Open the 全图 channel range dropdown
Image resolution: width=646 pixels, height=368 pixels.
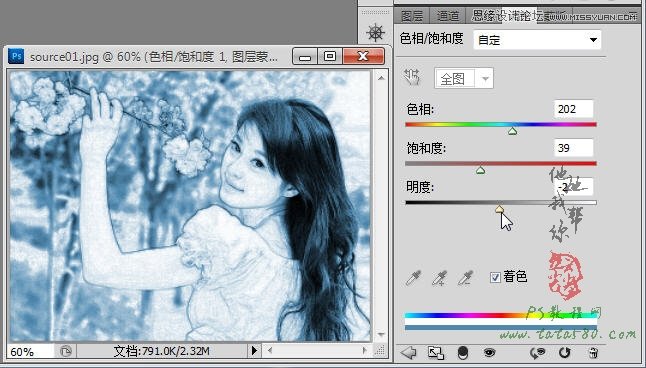(x=464, y=78)
